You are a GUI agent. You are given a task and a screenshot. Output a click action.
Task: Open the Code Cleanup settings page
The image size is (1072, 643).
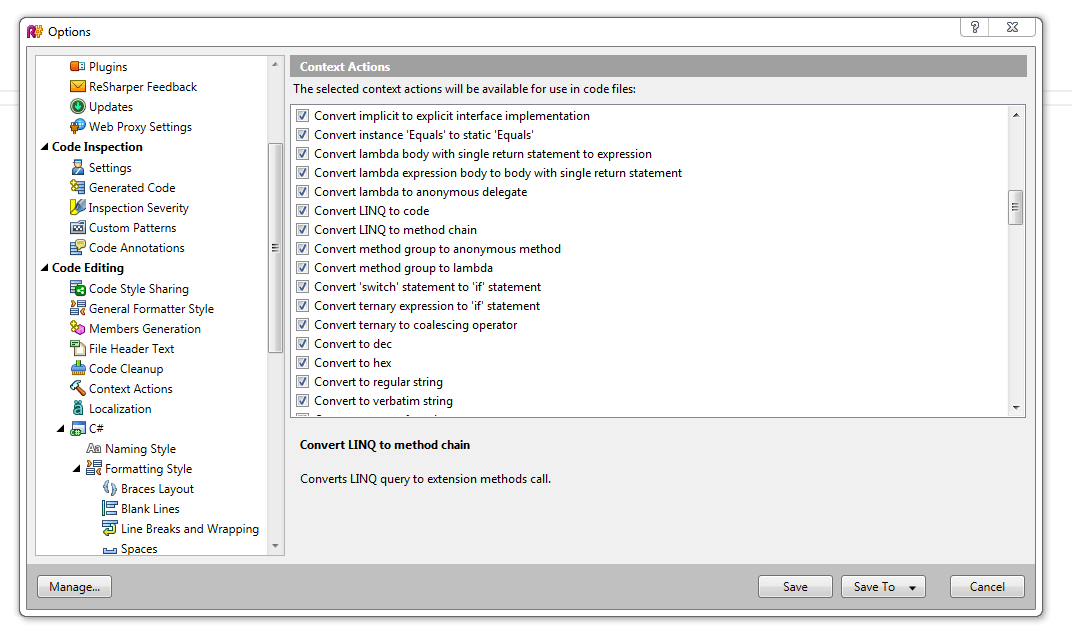126,368
